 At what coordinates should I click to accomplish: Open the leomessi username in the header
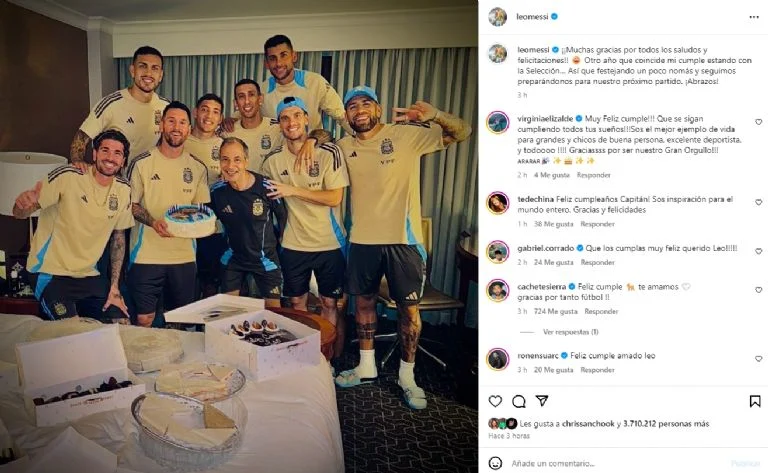point(532,17)
